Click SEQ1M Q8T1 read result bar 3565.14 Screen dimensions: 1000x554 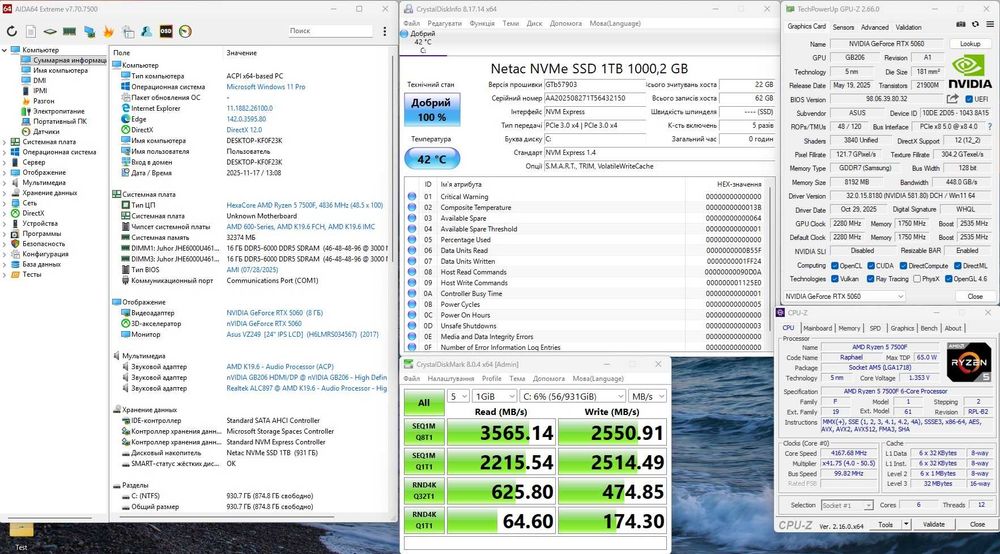point(501,432)
